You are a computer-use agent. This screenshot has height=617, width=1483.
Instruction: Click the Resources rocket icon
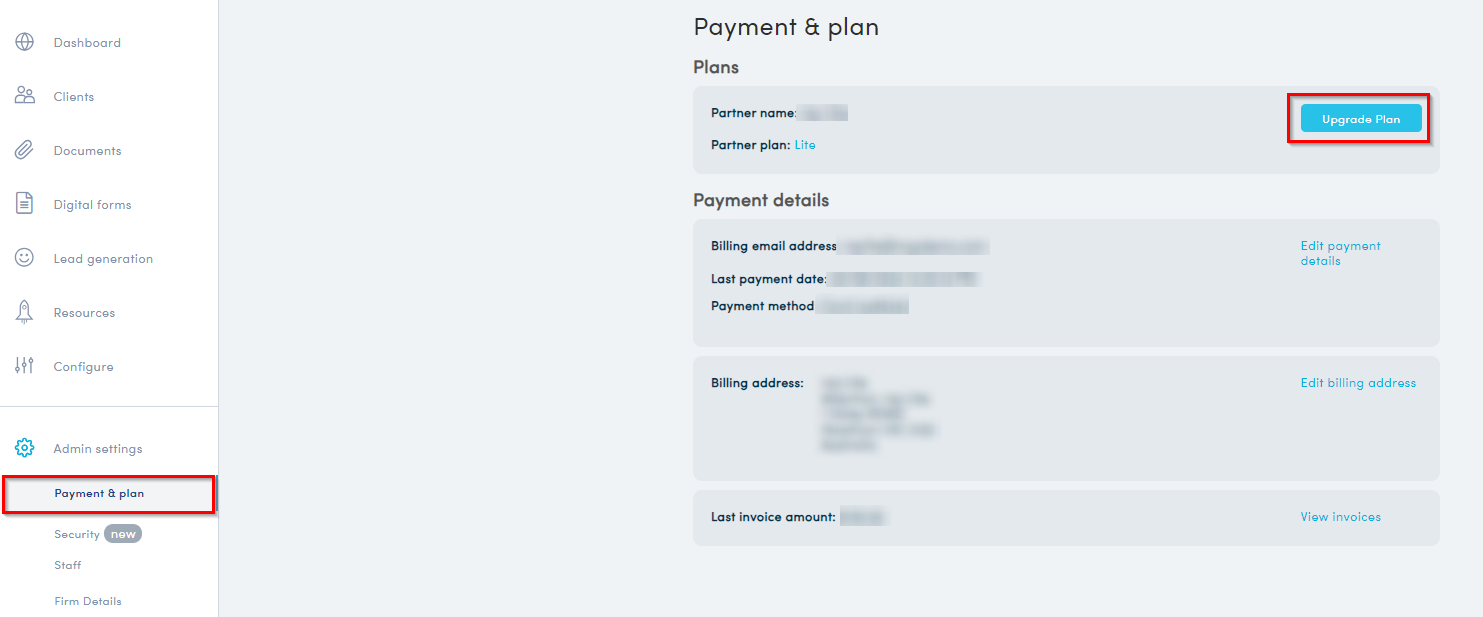[24, 312]
